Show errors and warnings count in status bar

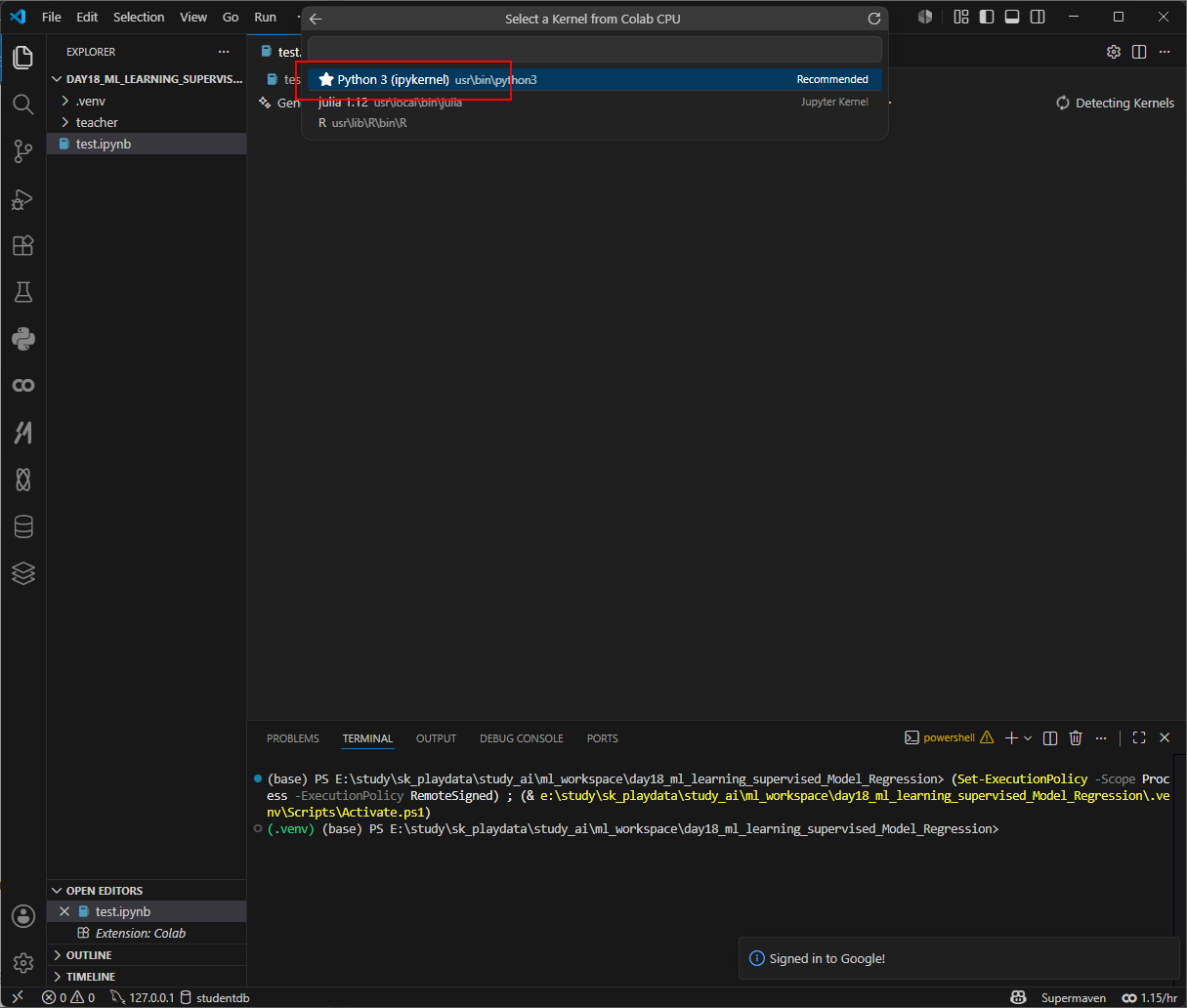pos(68,997)
